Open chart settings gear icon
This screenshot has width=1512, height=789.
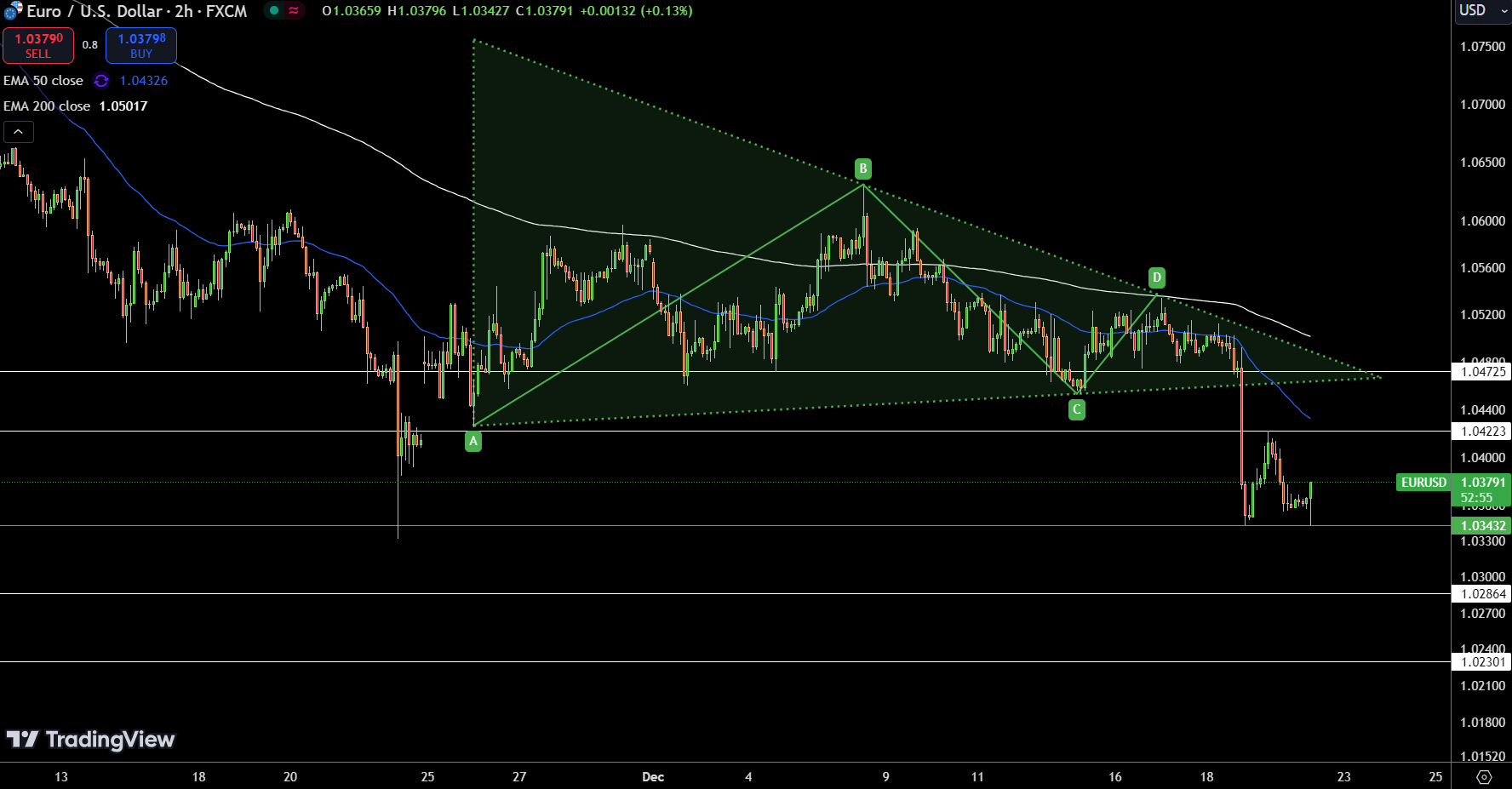pyautogui.click(x=1484, y=777)
